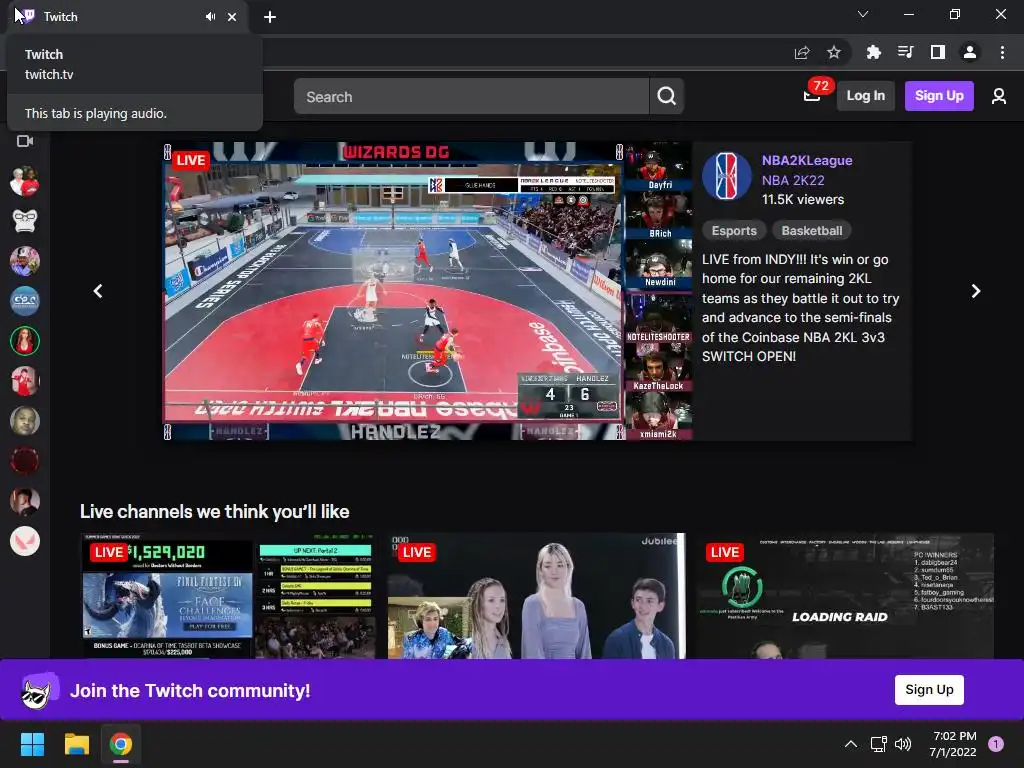Go to next featured stream in carousel
The width and height of the screenshot is (1024, 768).
976,291
